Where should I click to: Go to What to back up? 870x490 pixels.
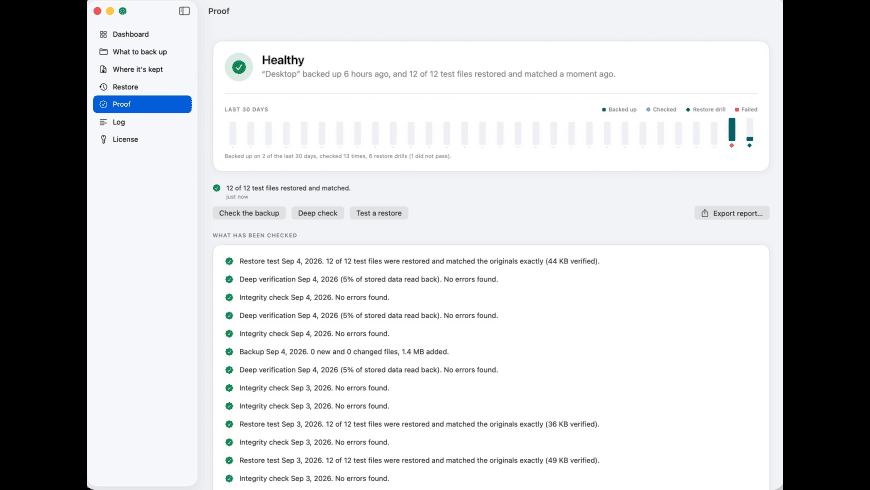tap(142, 52)
